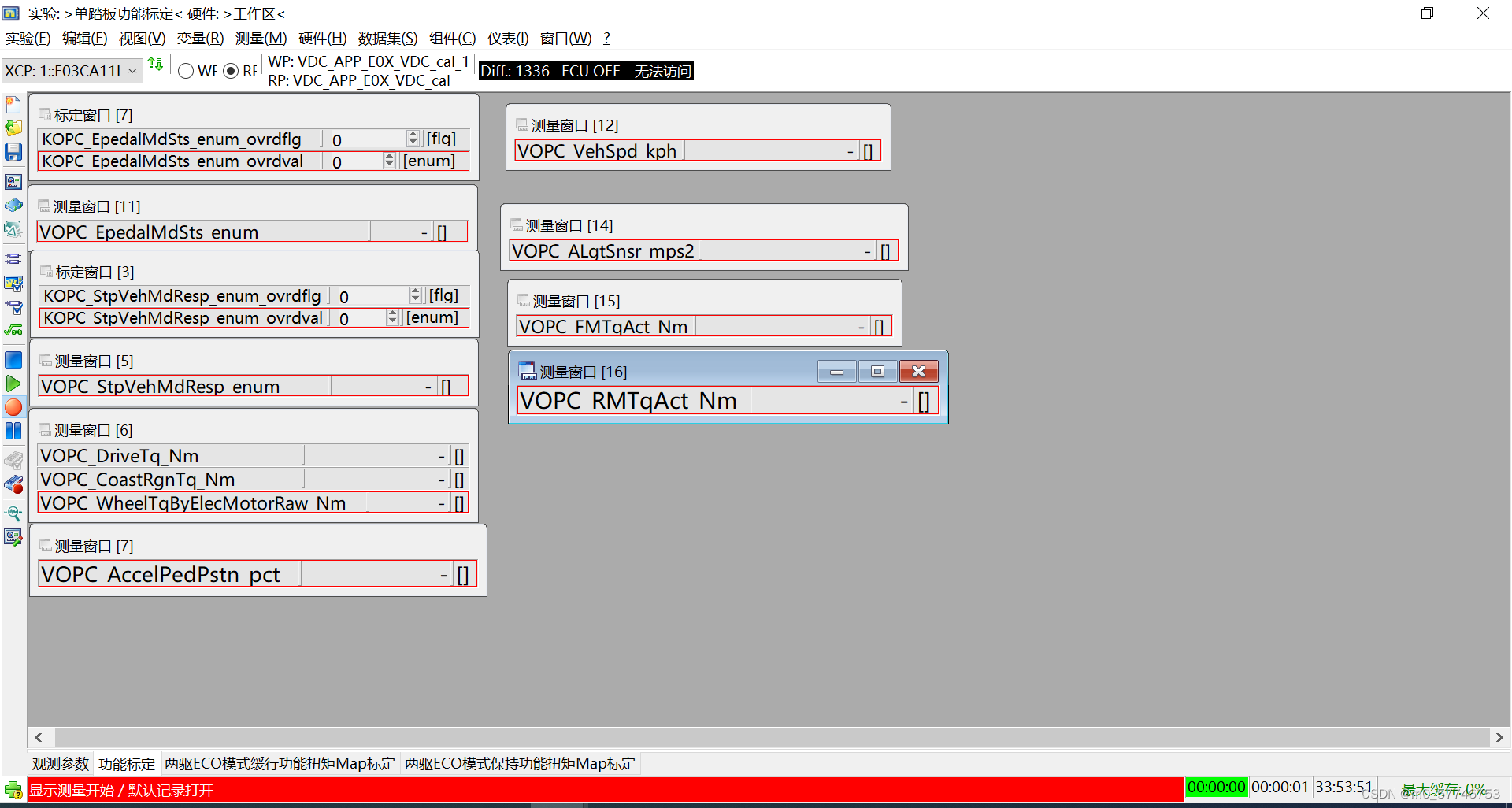This screenshot has height=808, width=1512.
Task: Select the RP reference page radio button
Action: pyautogui.click(x=231, y=71)
